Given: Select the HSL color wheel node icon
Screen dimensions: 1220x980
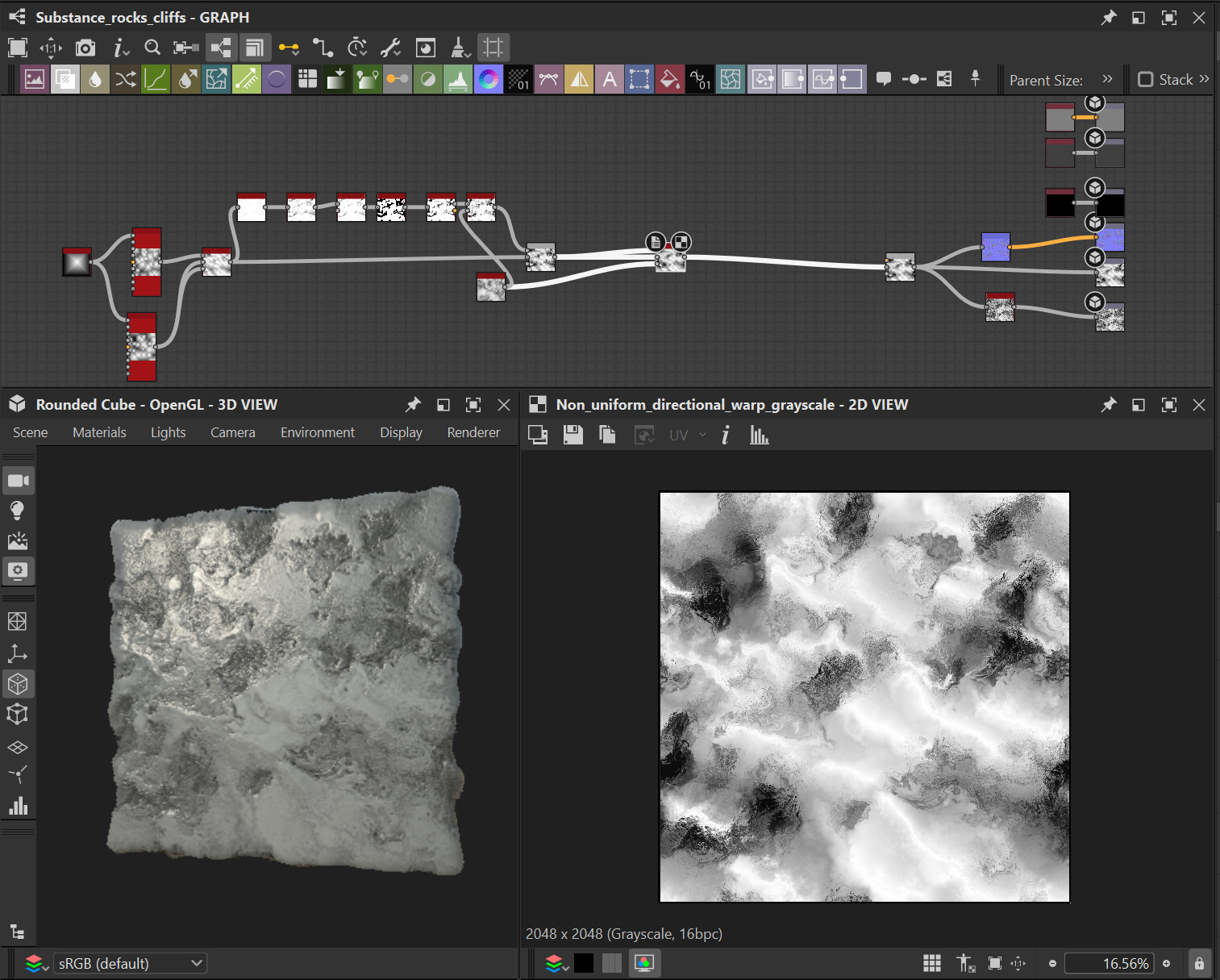Looking at the screenshot, I should point(489,79).
